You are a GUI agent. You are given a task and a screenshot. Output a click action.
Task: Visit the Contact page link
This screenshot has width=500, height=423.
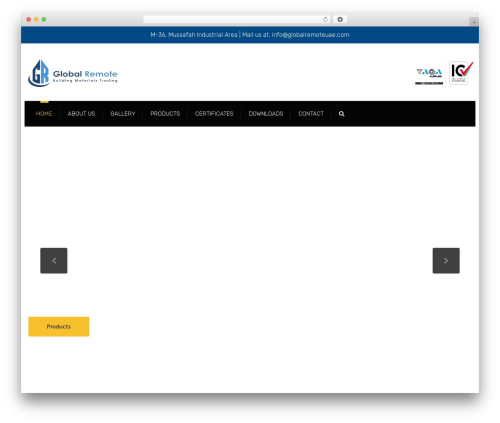311,114
